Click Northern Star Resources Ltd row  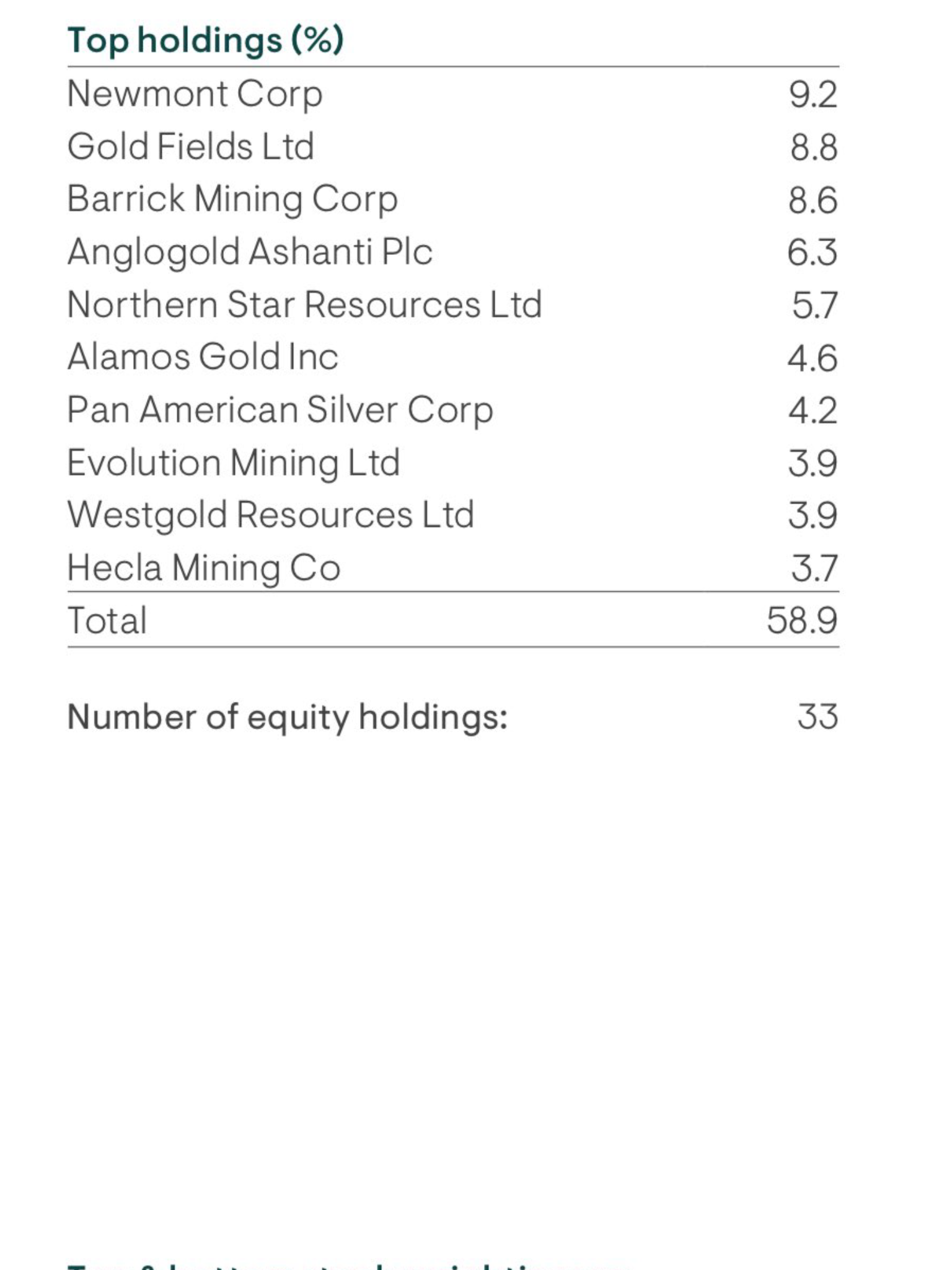(x=453, y=305)
